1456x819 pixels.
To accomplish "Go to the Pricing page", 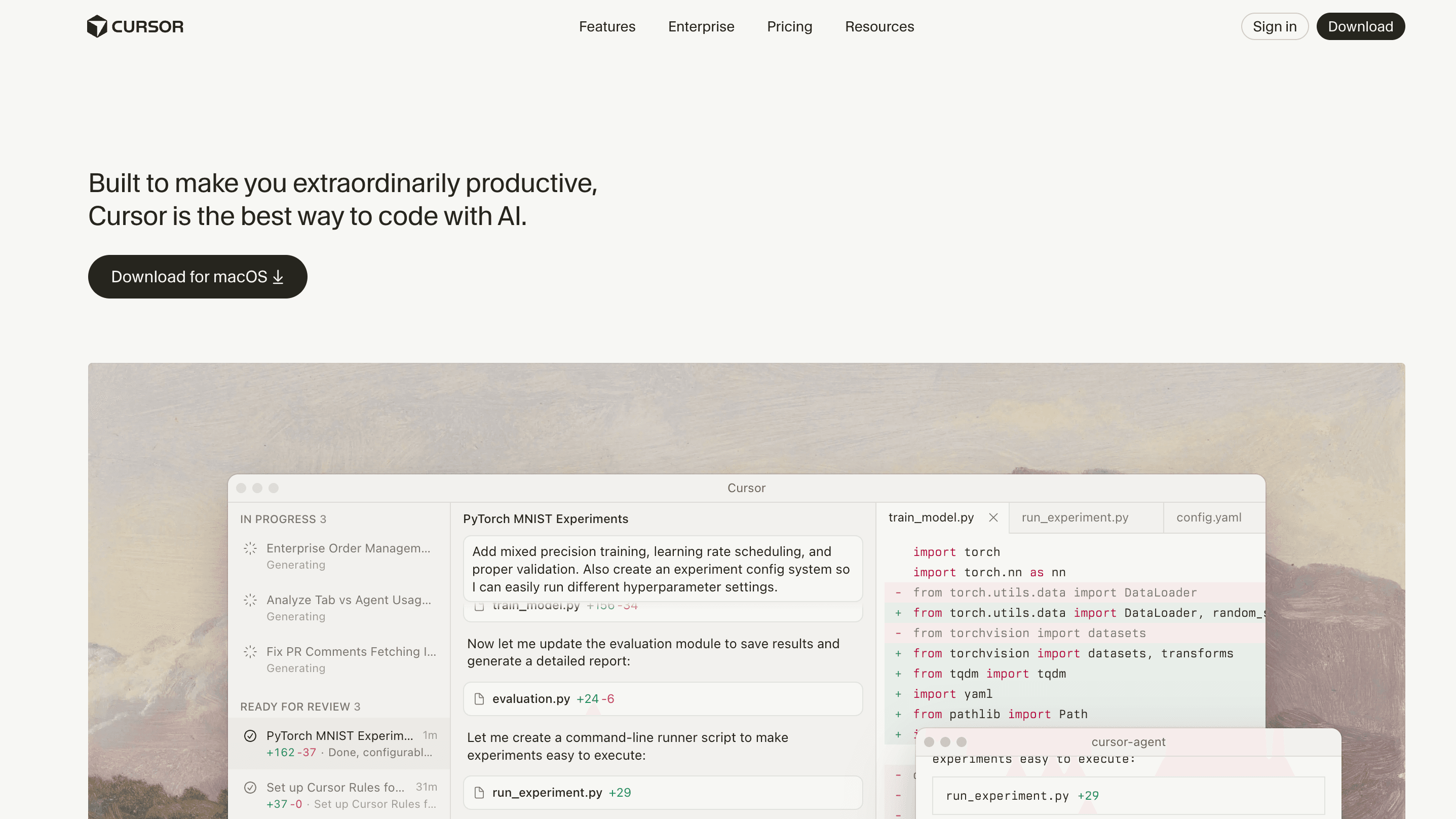I will tap(789, 26).
